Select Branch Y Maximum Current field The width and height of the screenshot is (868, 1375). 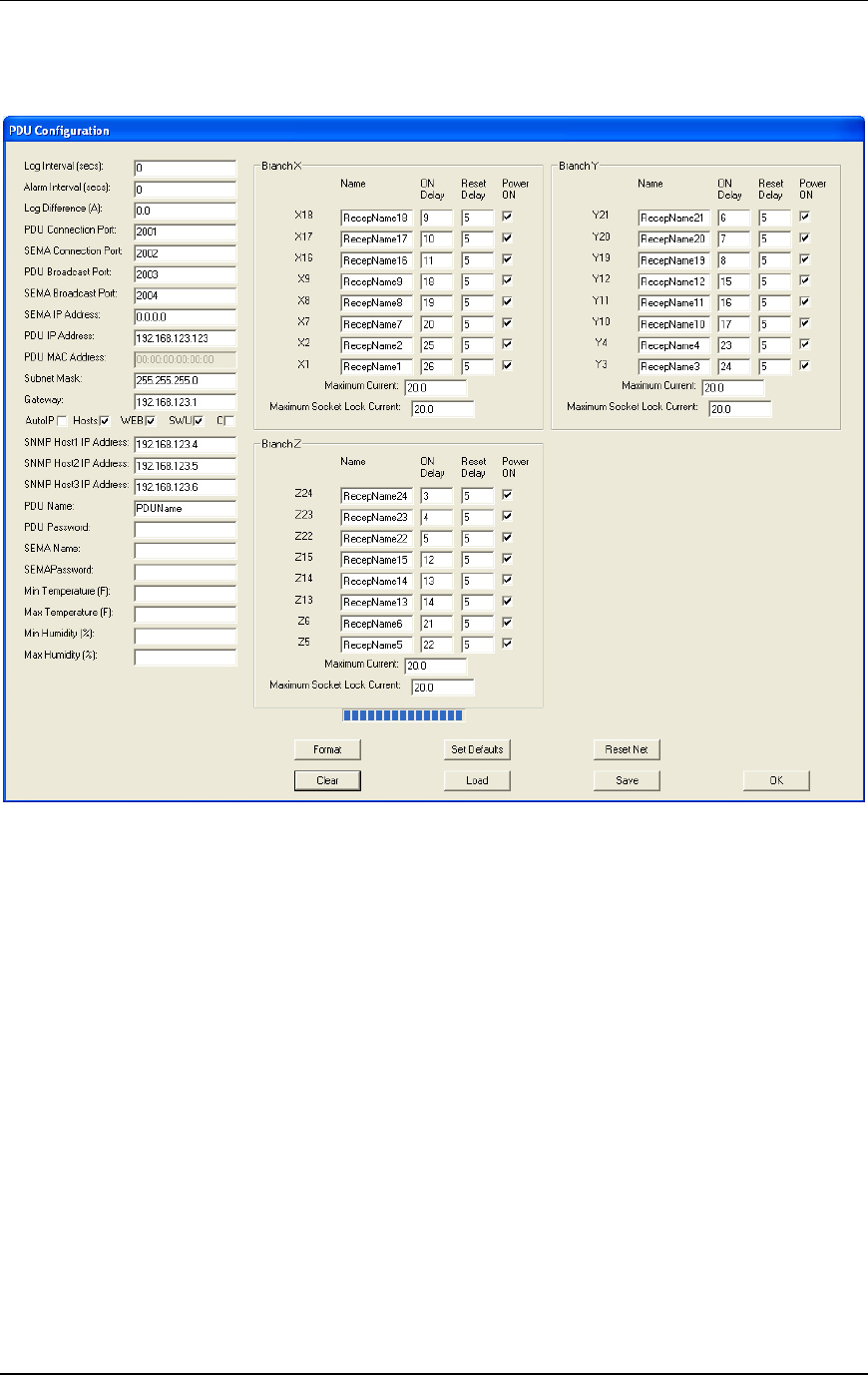pos(733,388)
